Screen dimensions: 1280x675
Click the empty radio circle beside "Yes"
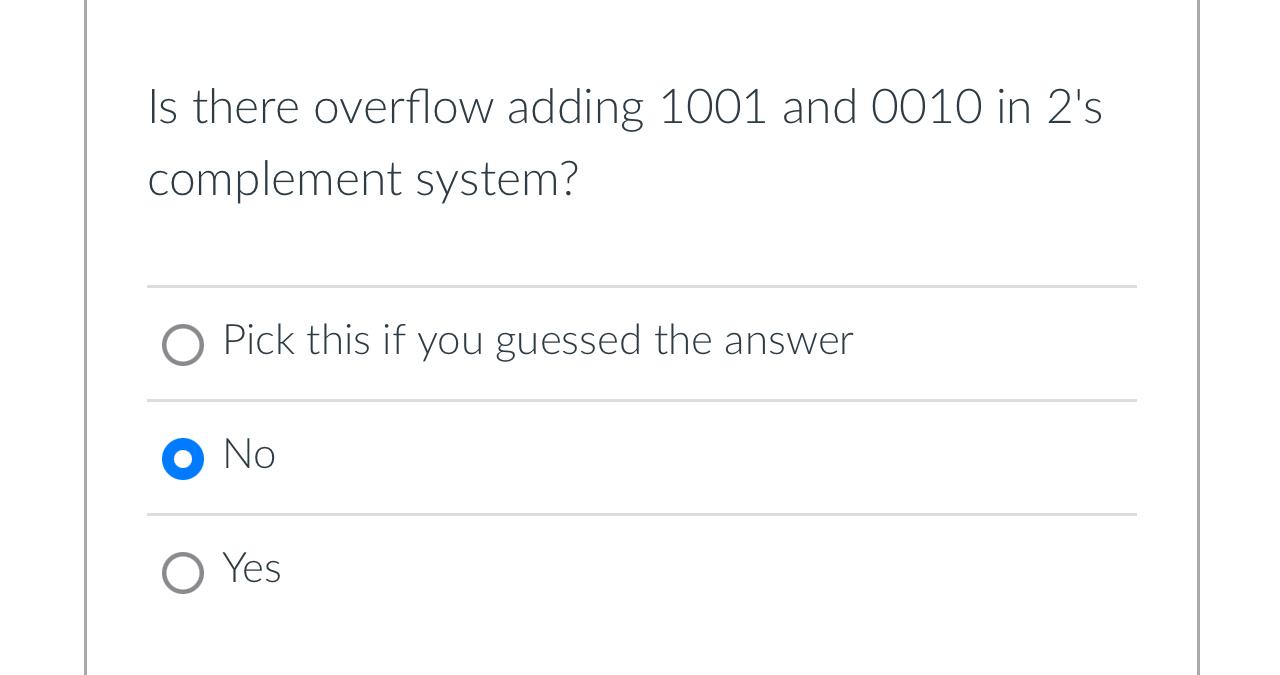pyautogui.click(x=183, y=573)
